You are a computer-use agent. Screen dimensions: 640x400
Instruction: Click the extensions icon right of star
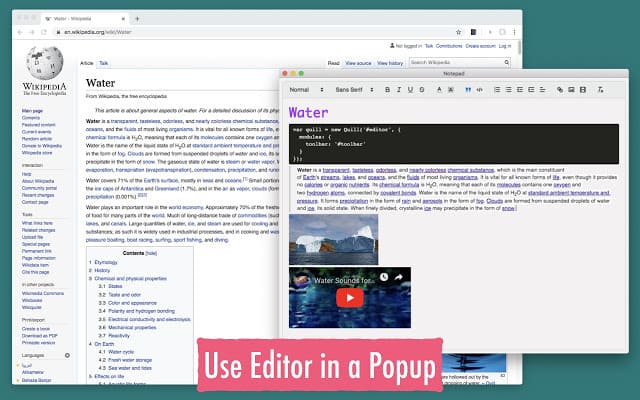click(473, 32)
